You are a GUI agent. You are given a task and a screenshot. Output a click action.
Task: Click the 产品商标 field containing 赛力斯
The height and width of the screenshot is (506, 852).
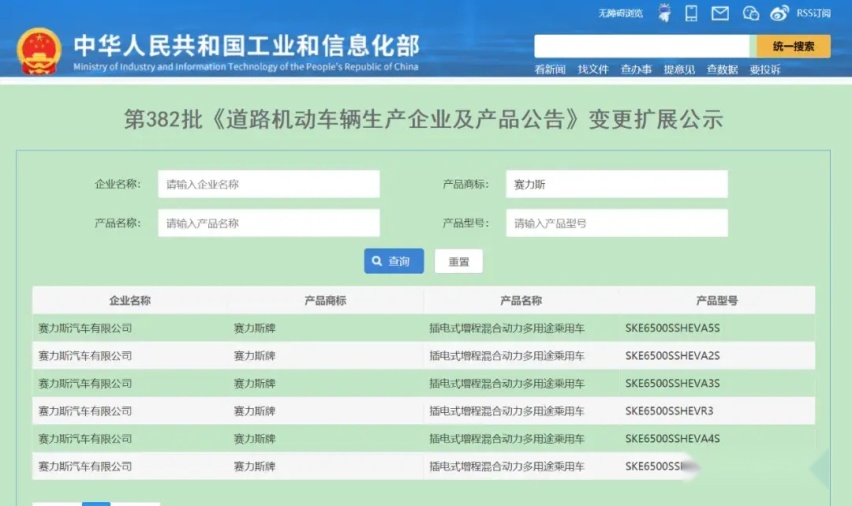pos(617,184)
